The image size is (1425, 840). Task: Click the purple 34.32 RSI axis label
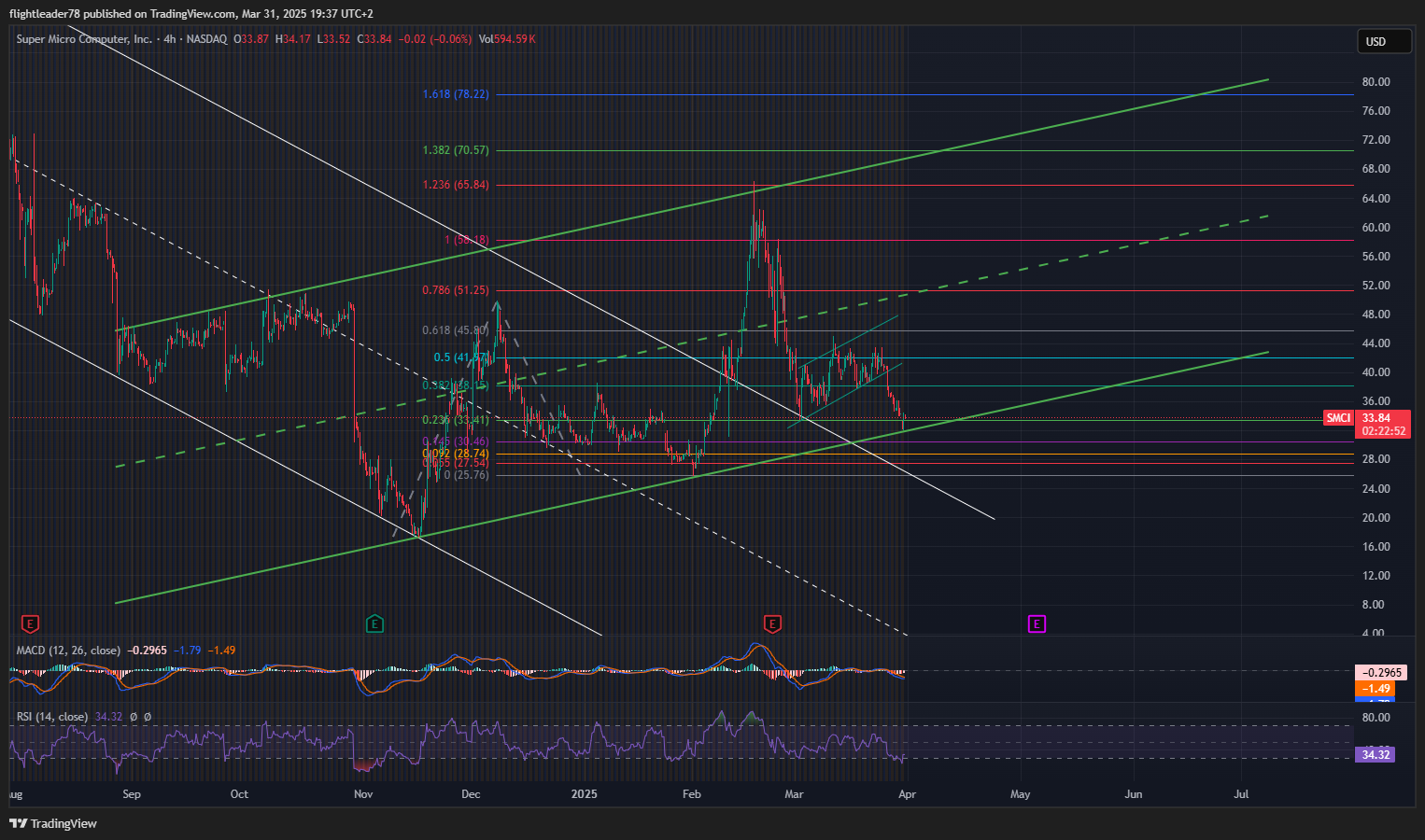tap(1375, 754)
